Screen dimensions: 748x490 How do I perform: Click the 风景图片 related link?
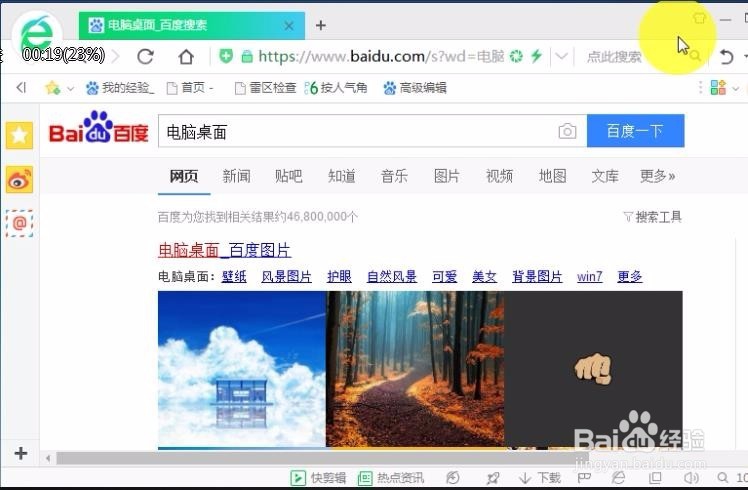287,276
